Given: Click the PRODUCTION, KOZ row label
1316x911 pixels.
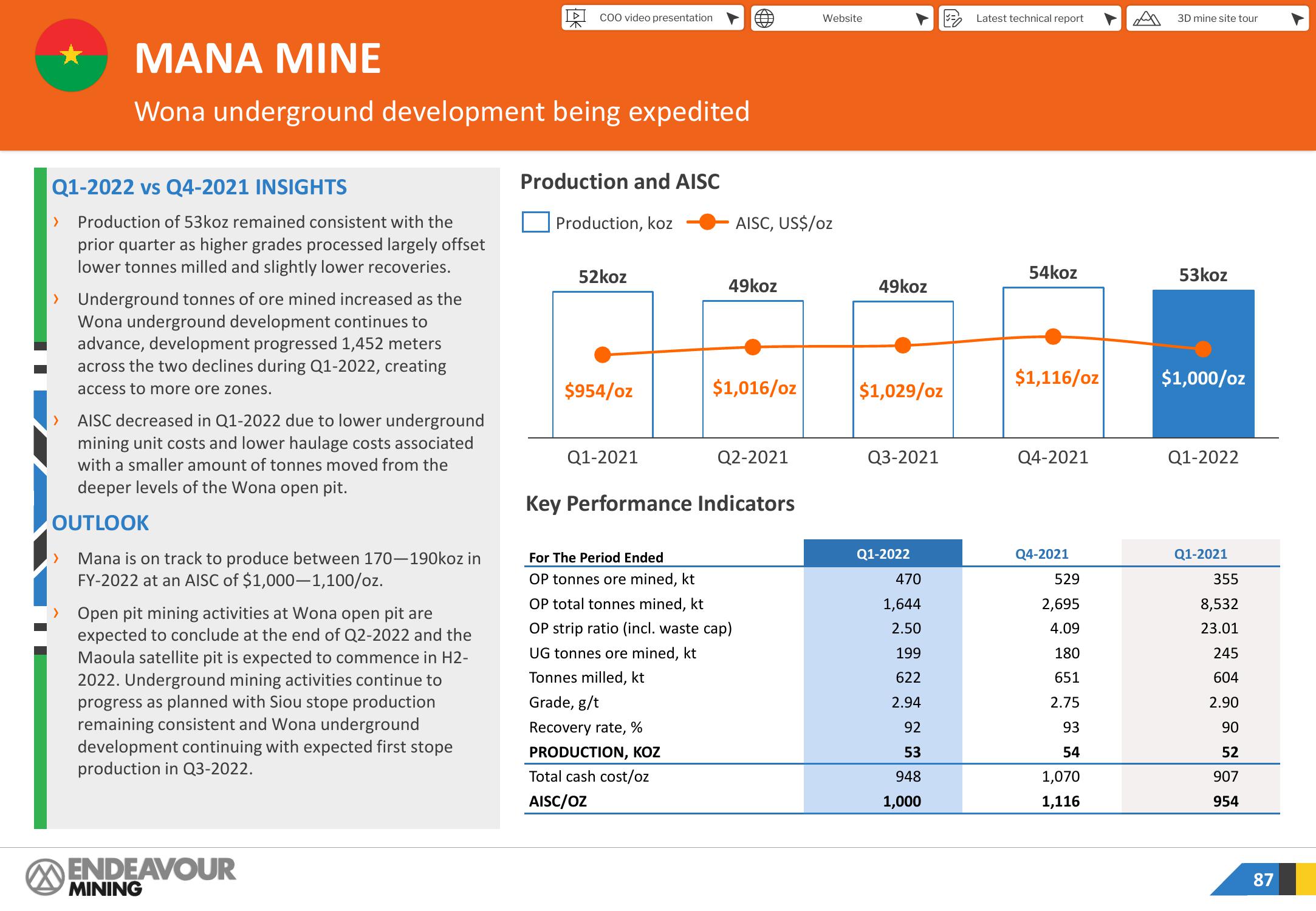Looking at the screenshot, I should [x=594, y=752].
